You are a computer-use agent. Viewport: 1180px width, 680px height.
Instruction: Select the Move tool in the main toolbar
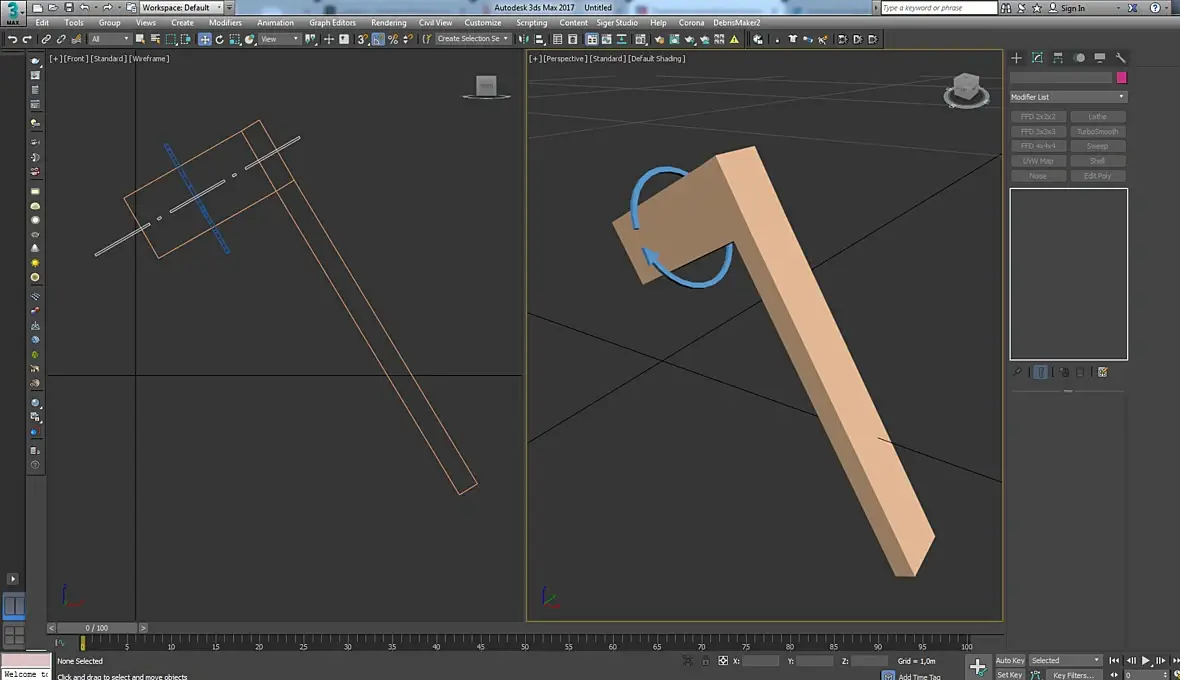[204, 39]
